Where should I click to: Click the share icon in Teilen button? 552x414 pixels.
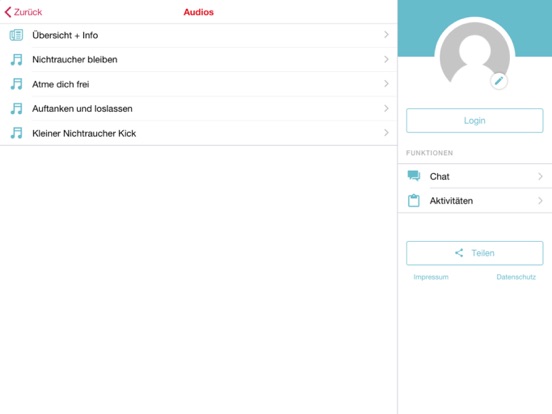459,253
